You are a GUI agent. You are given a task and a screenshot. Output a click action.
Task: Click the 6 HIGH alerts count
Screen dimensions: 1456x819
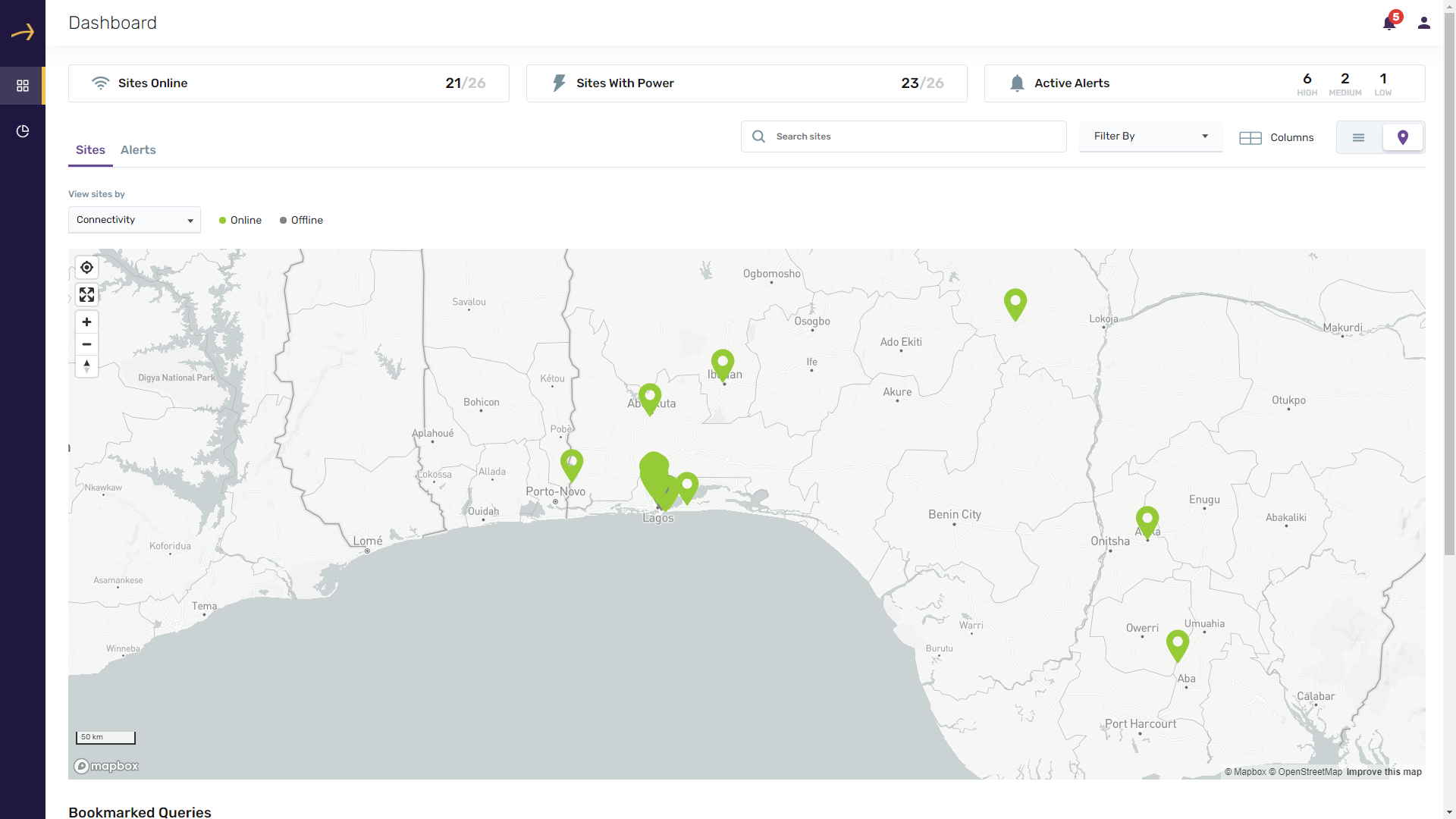[1307, 84]
